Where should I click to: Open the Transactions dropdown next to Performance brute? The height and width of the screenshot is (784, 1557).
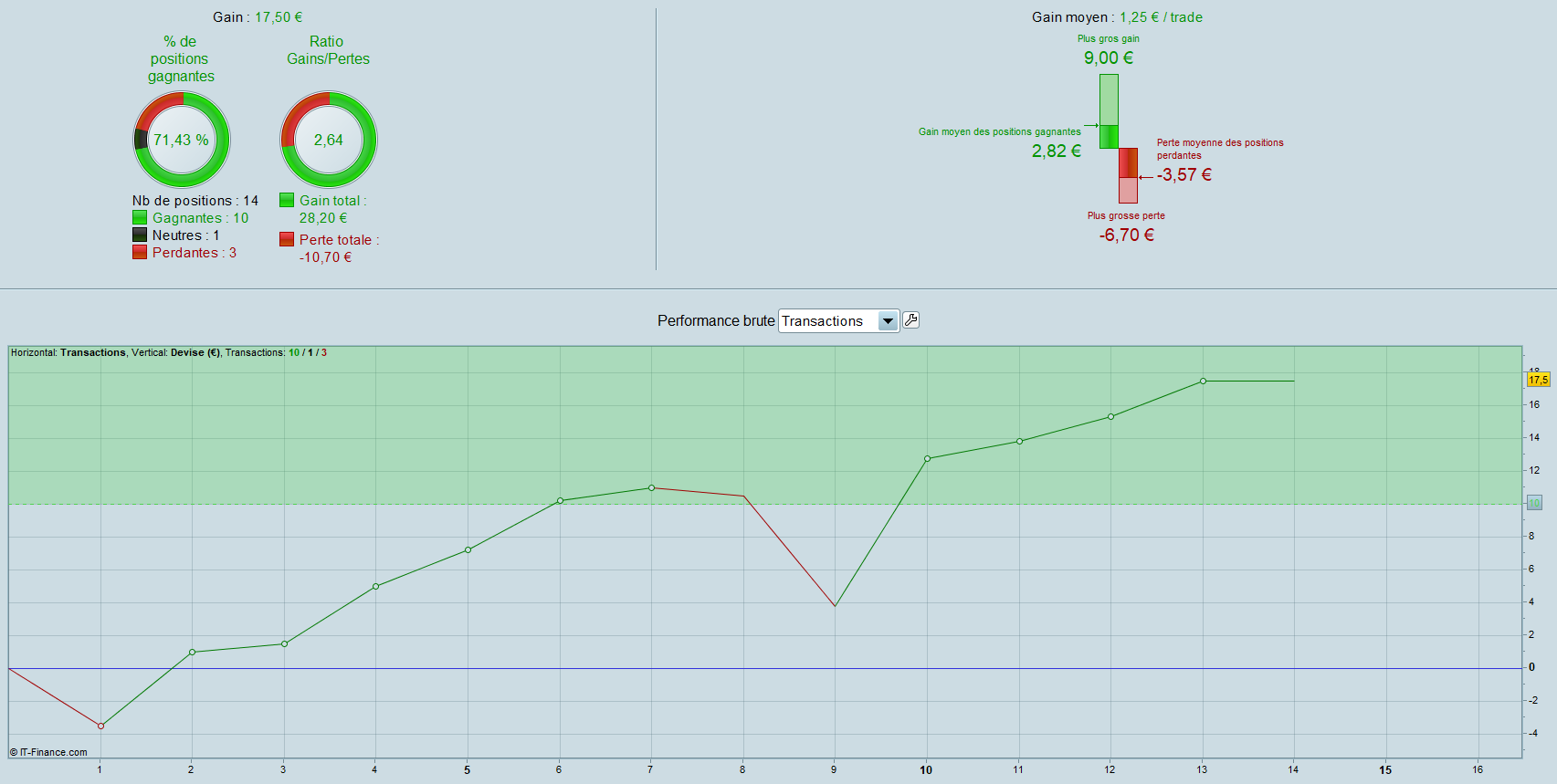[838, 321]
